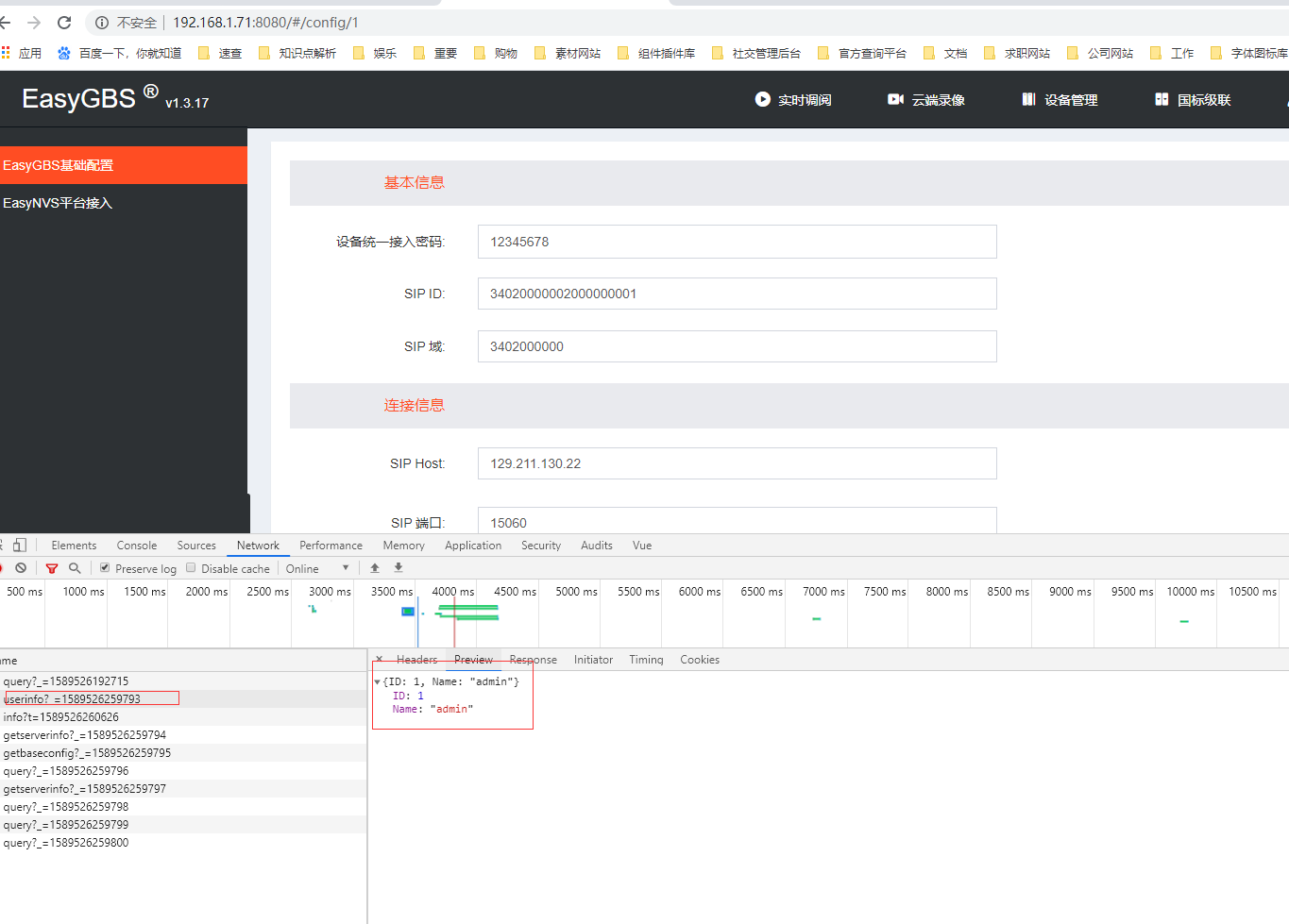The image size is (1289, 924).
Task: Open 素材网站 bookmark folder
Action: tap(567, 54)
